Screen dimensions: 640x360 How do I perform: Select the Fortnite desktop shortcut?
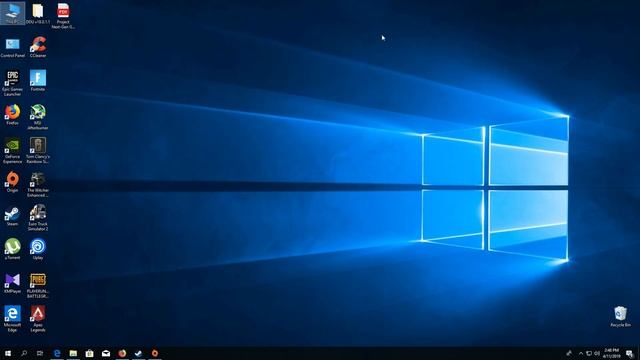38,80
